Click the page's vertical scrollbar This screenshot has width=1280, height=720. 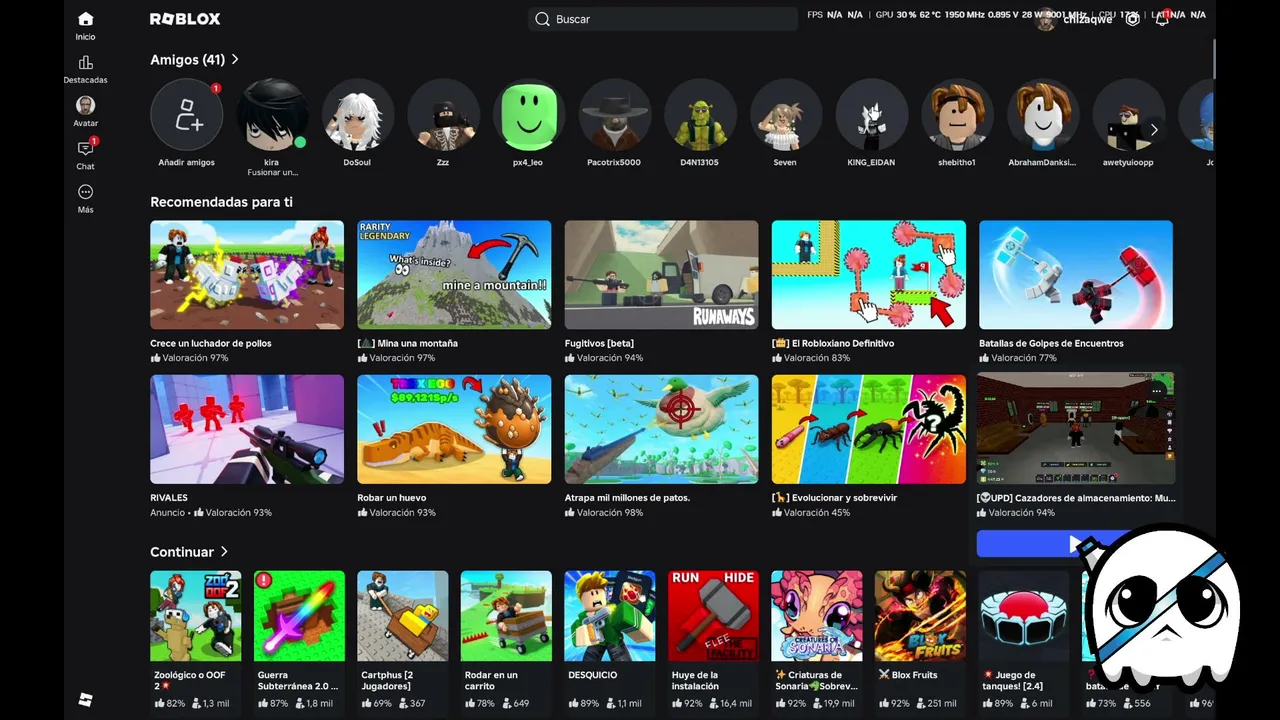(x=1215, y=58)
